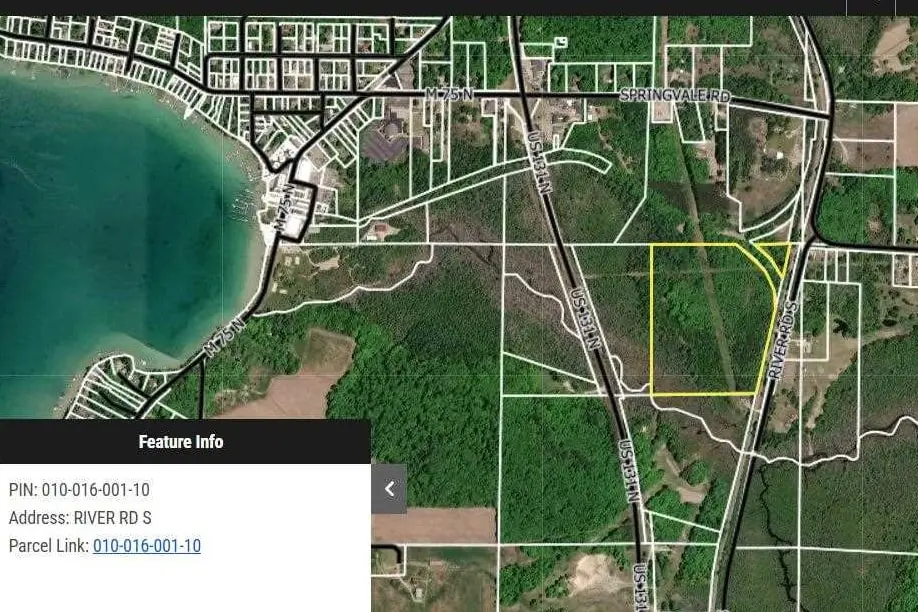Click the marina docks on the lakeshore

click(x=243, y=197)
